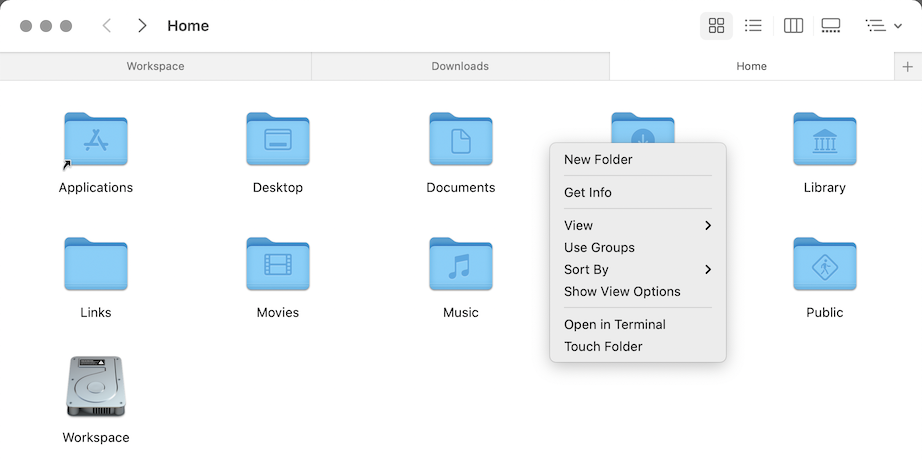Screen dimensions: 922x461
Task: Switch to column view
Action: 794,26
